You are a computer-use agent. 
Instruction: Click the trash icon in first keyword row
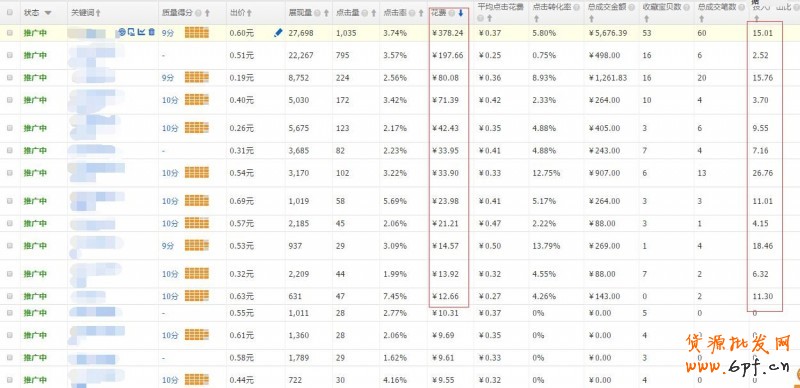[x=152, y=32]
